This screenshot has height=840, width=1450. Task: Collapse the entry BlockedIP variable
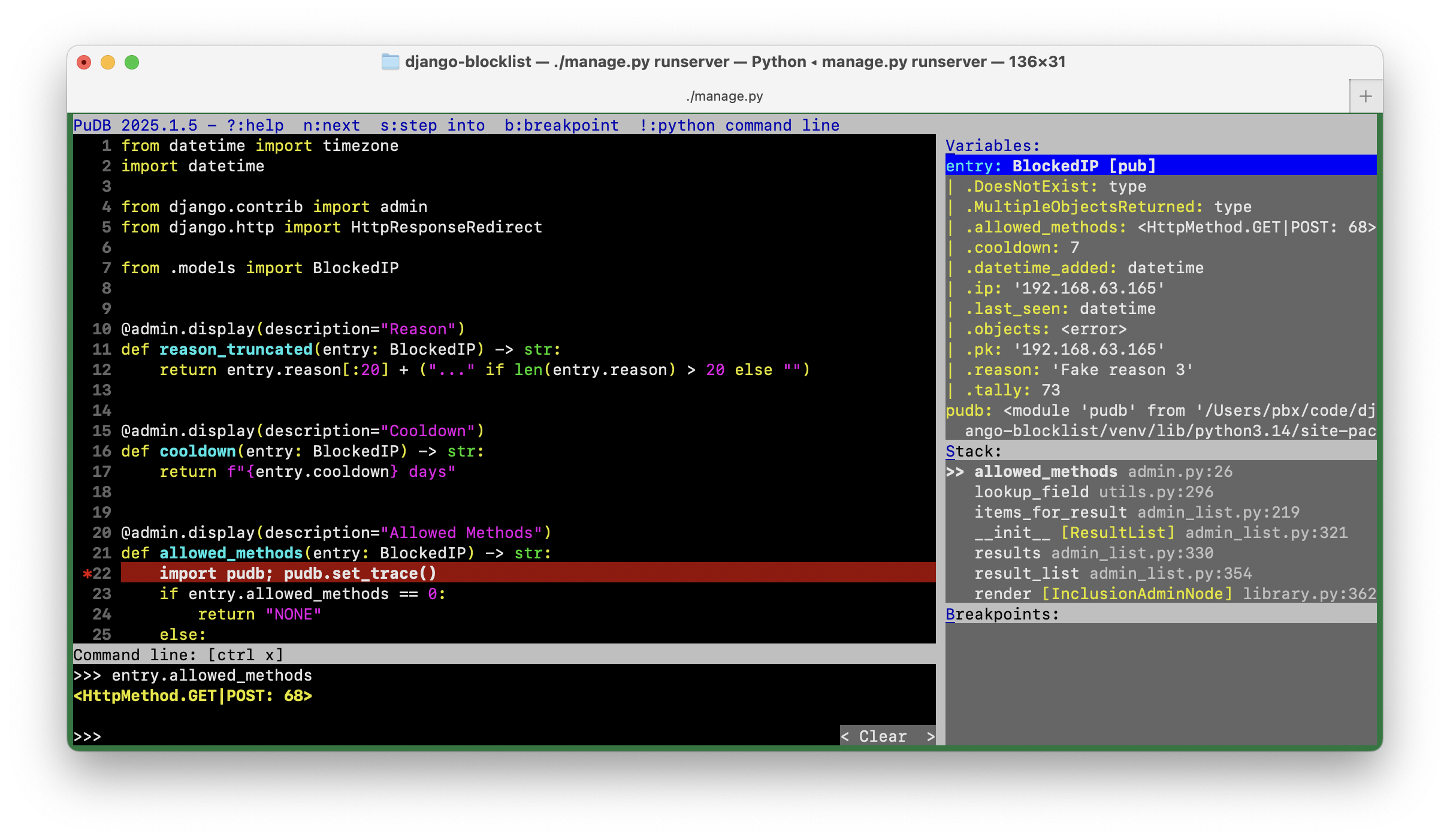(1050, 165)
